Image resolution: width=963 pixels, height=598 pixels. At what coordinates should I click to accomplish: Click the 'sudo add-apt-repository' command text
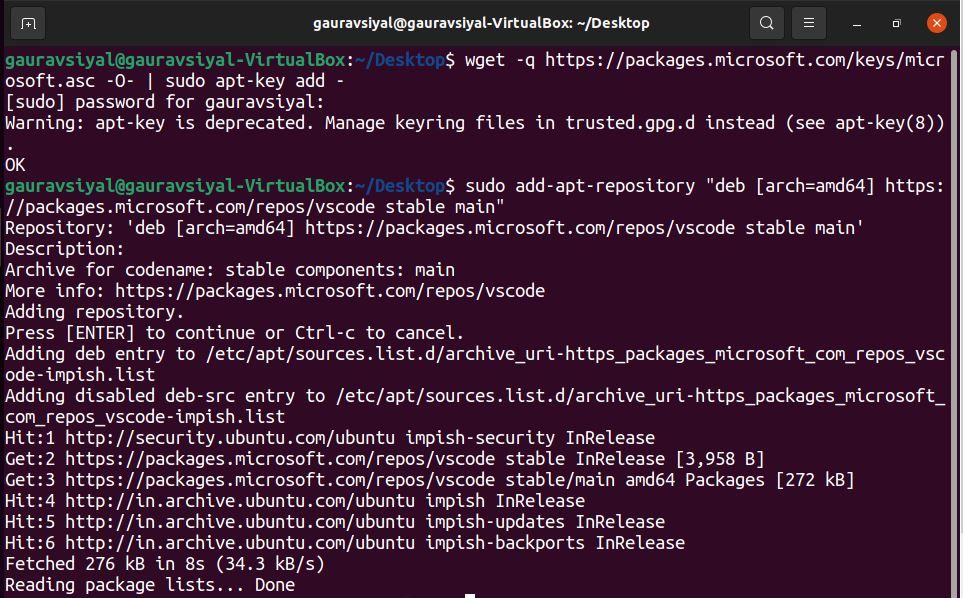click(x=580, y=186)
